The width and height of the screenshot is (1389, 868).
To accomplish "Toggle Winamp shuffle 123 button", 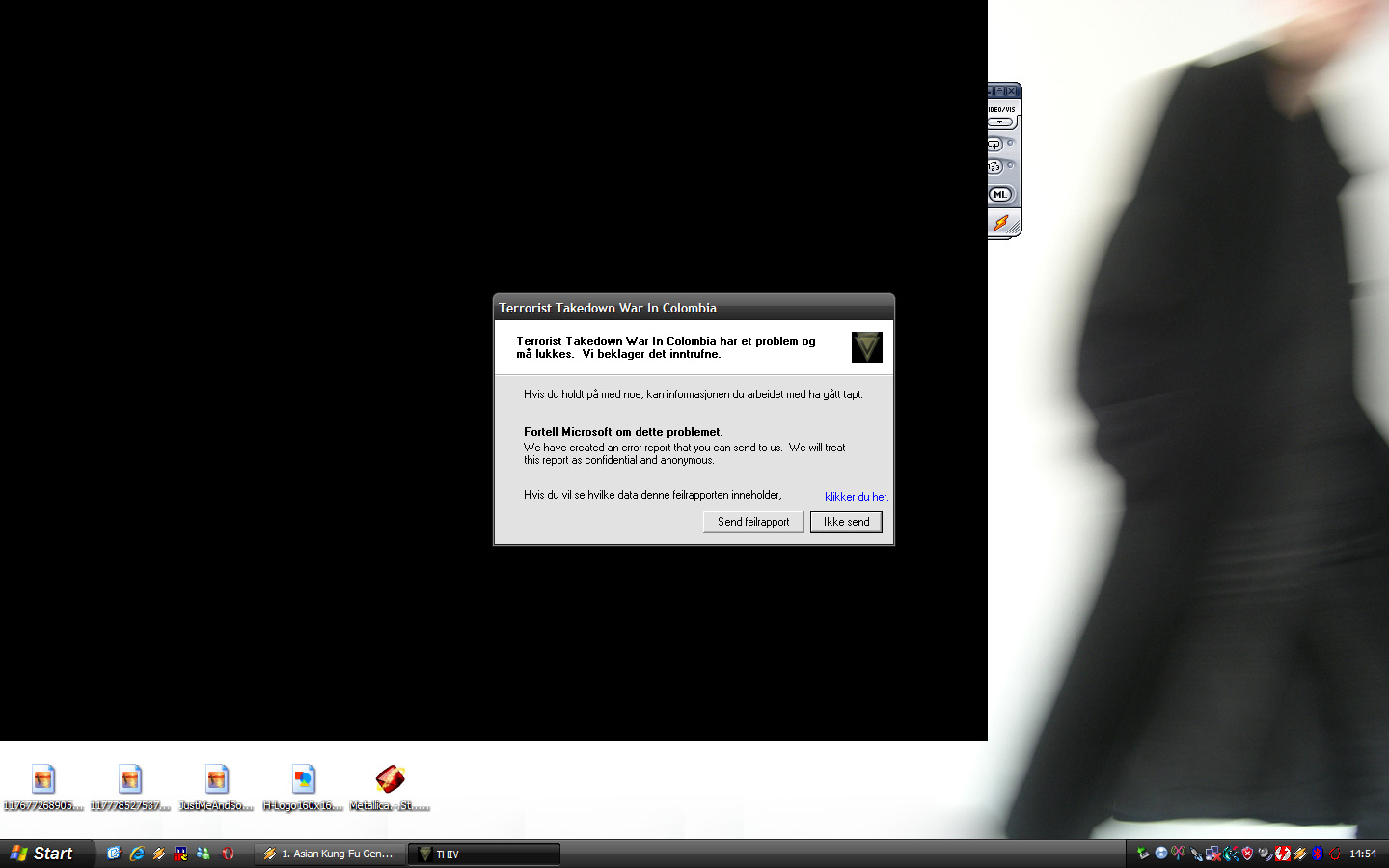I will [994, 167].
